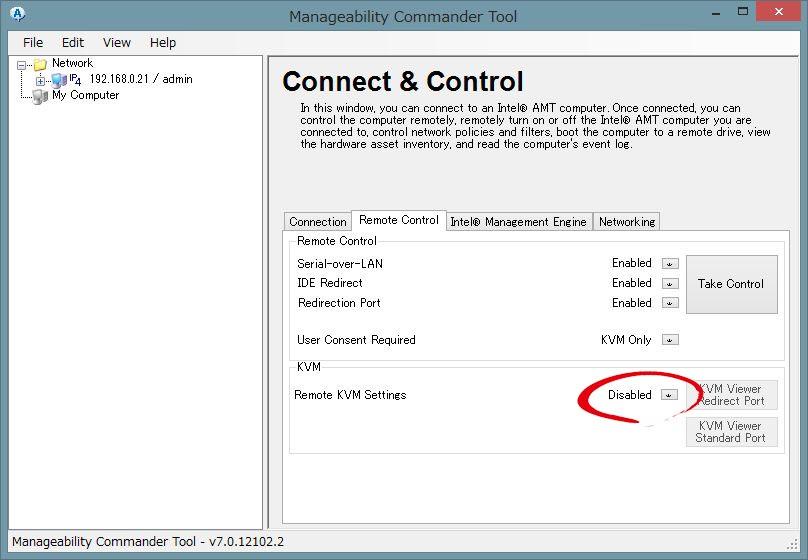Open the IDE Redirect Enabled dropdown
The width and height of the screenshot is (808, 560).
click(669, 284)
